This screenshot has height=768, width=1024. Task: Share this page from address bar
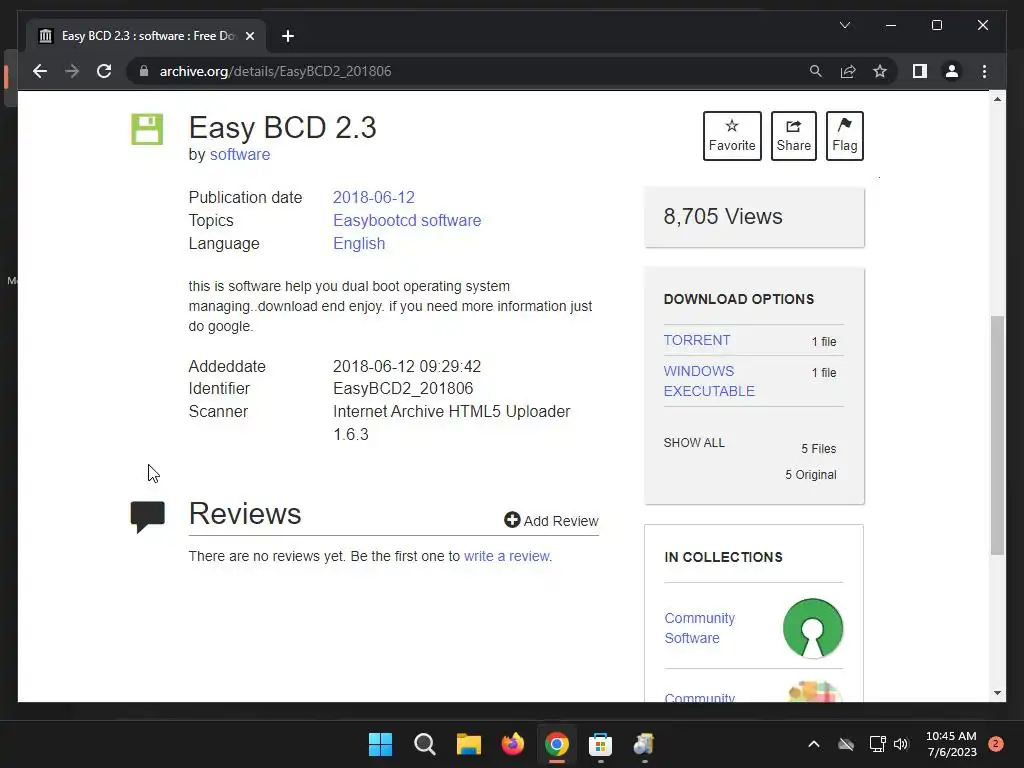pos(848,71)
